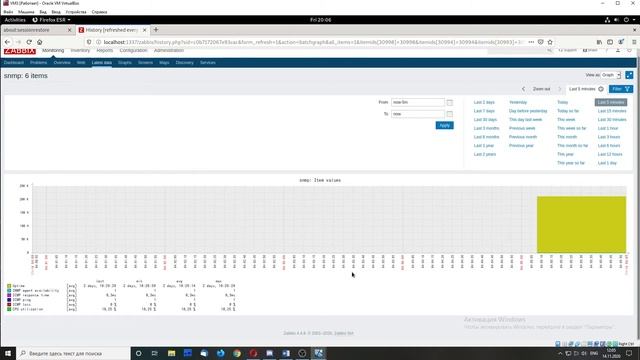Open the Configuration menu
This screenshot has width=640, height=360.
[x=133, y=51]
